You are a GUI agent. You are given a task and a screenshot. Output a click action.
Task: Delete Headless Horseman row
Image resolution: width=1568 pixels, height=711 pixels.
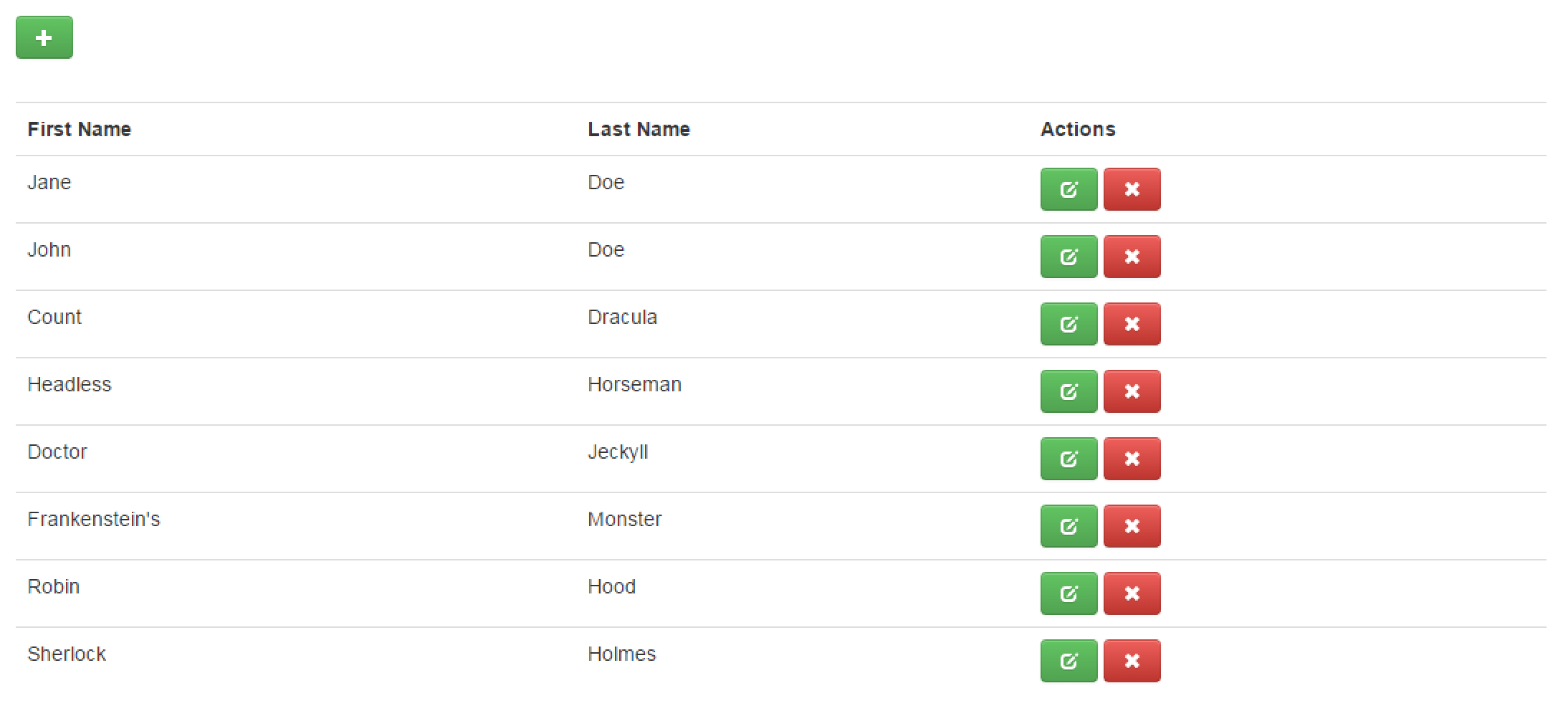coord(1132,391)
